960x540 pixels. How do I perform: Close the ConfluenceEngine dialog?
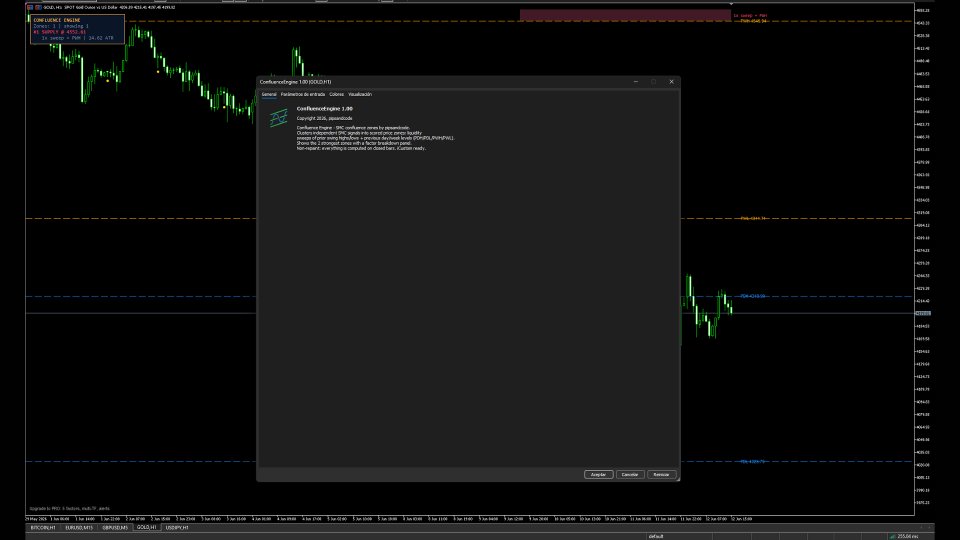point(671,81)
